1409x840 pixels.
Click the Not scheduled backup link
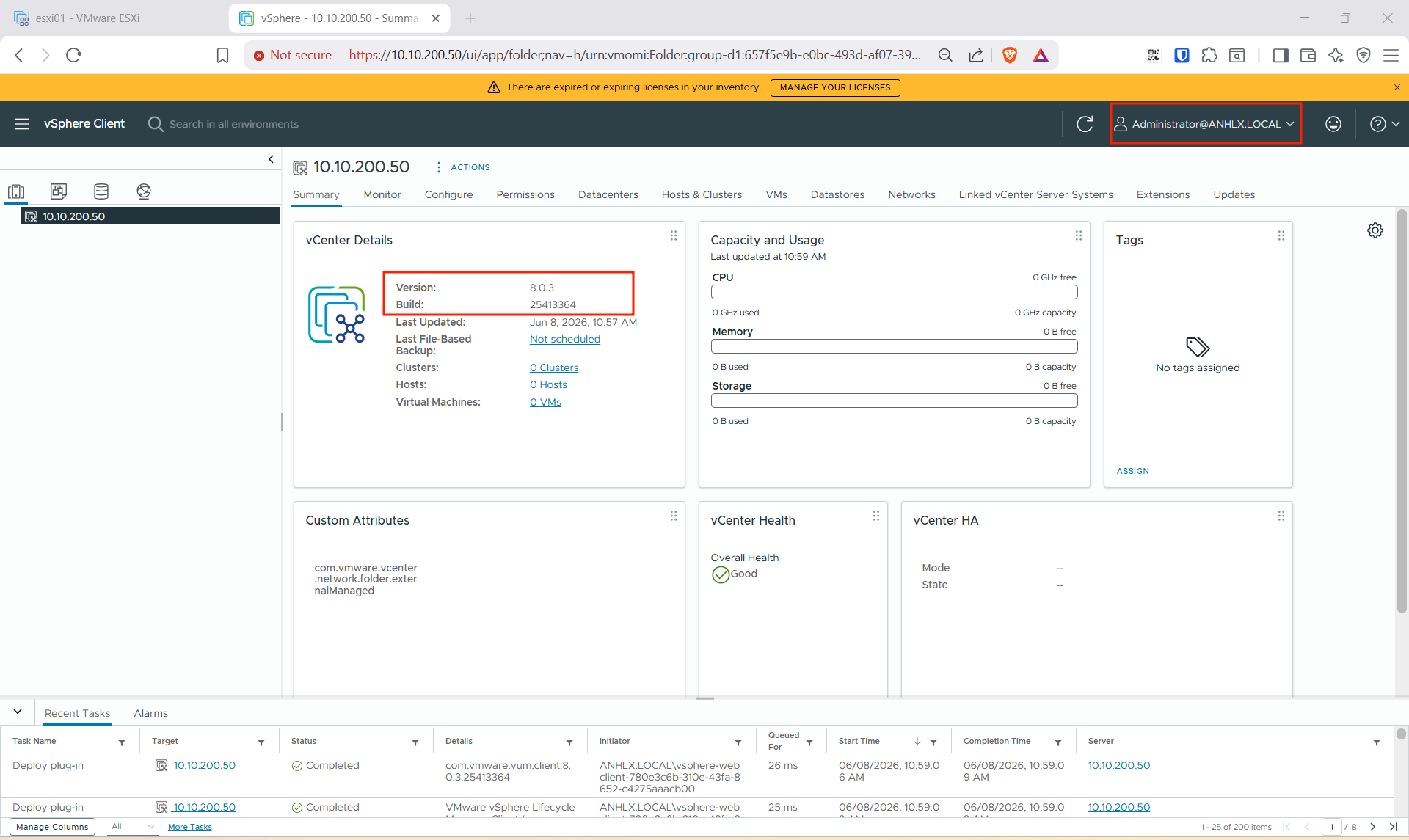565,339
